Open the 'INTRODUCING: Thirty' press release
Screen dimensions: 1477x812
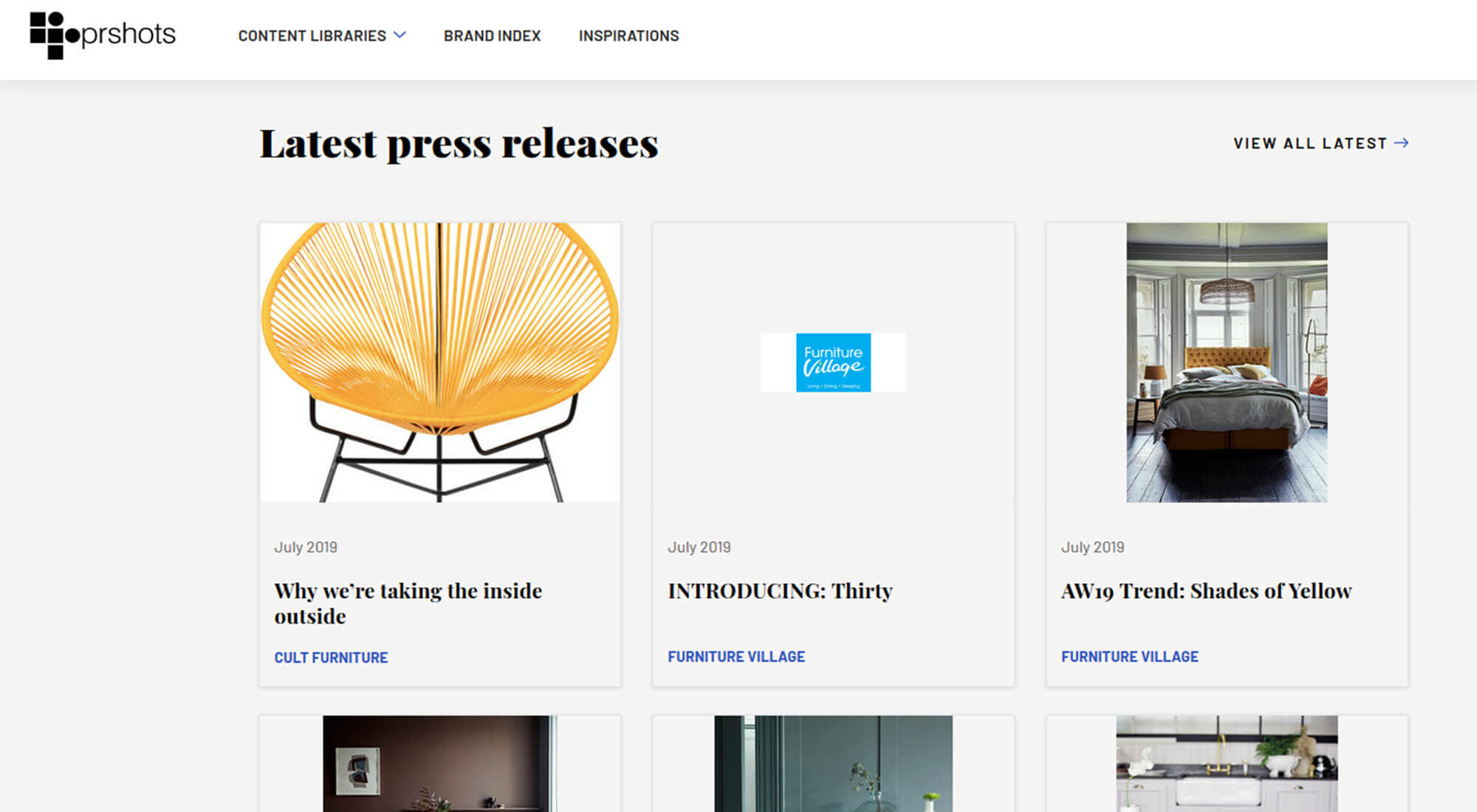coord(780,591)
